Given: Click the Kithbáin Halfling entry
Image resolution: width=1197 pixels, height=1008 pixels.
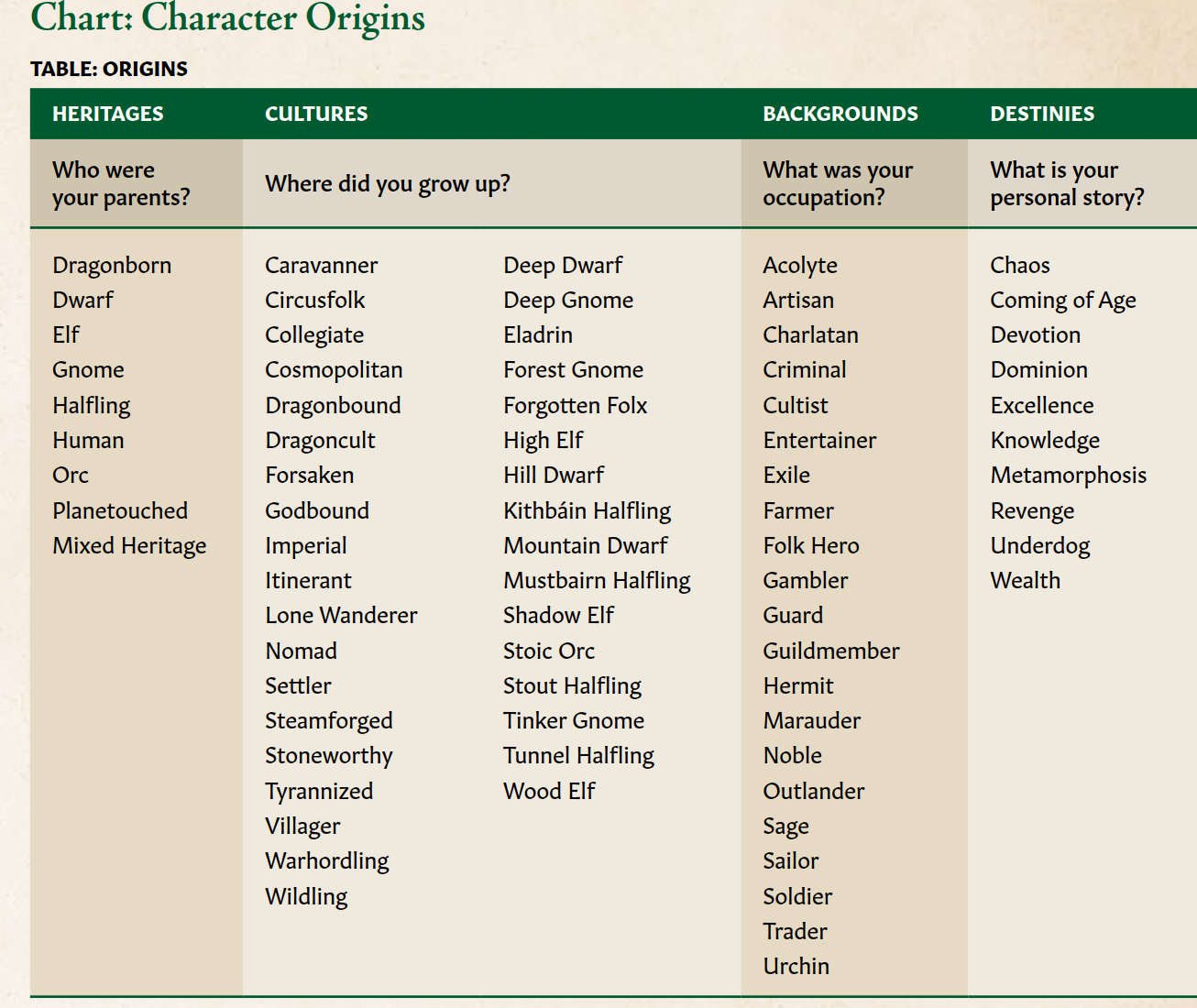Looking at the screenshot, I should (x=587, y=511).
